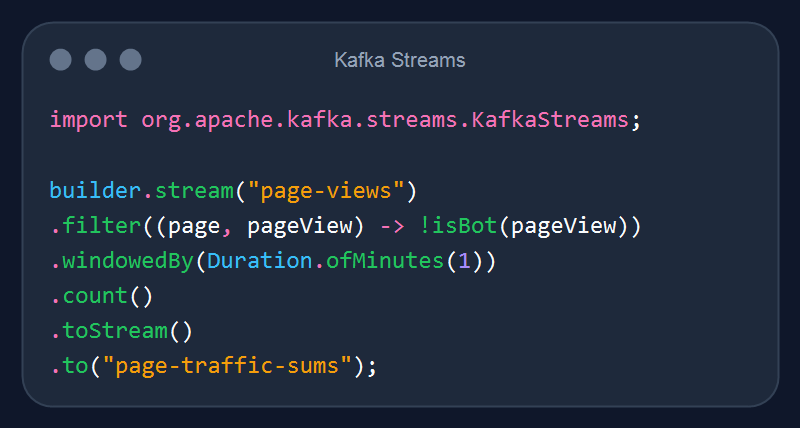Click the ".toStream()" method call
The height and width of the screenshot is (428, 800).
point(121,331)
